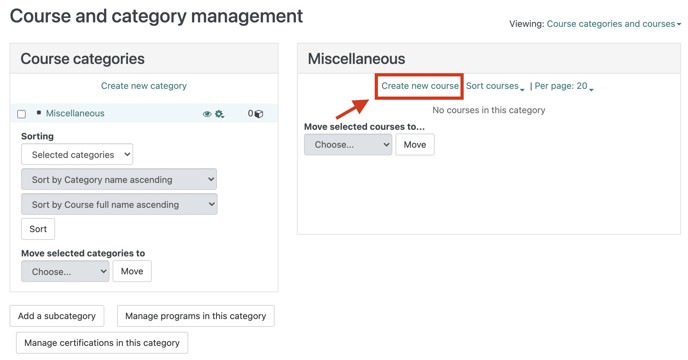The width and height of the screenshot is (688, 360).
Task: Click Add a subcategory button
Action: tap(57, 316)
